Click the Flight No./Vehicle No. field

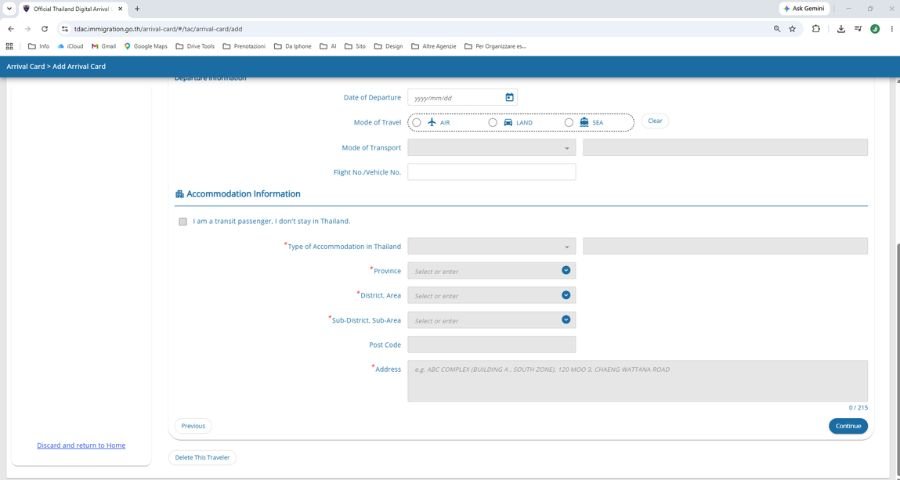(491, 172)
